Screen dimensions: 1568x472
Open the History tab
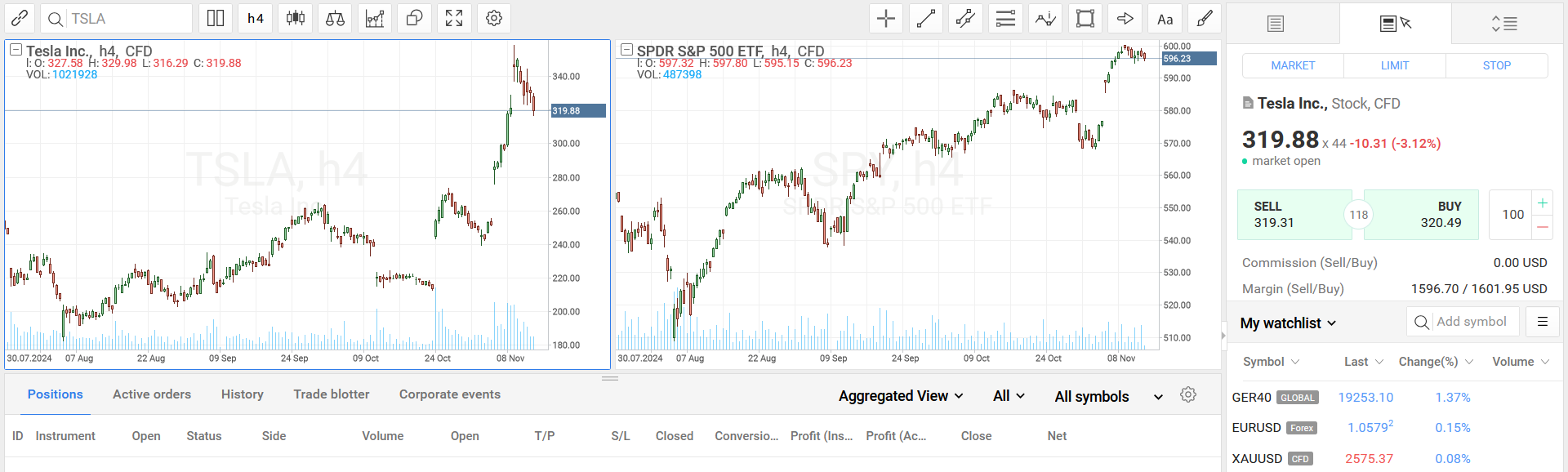click(x=243, y=394)
